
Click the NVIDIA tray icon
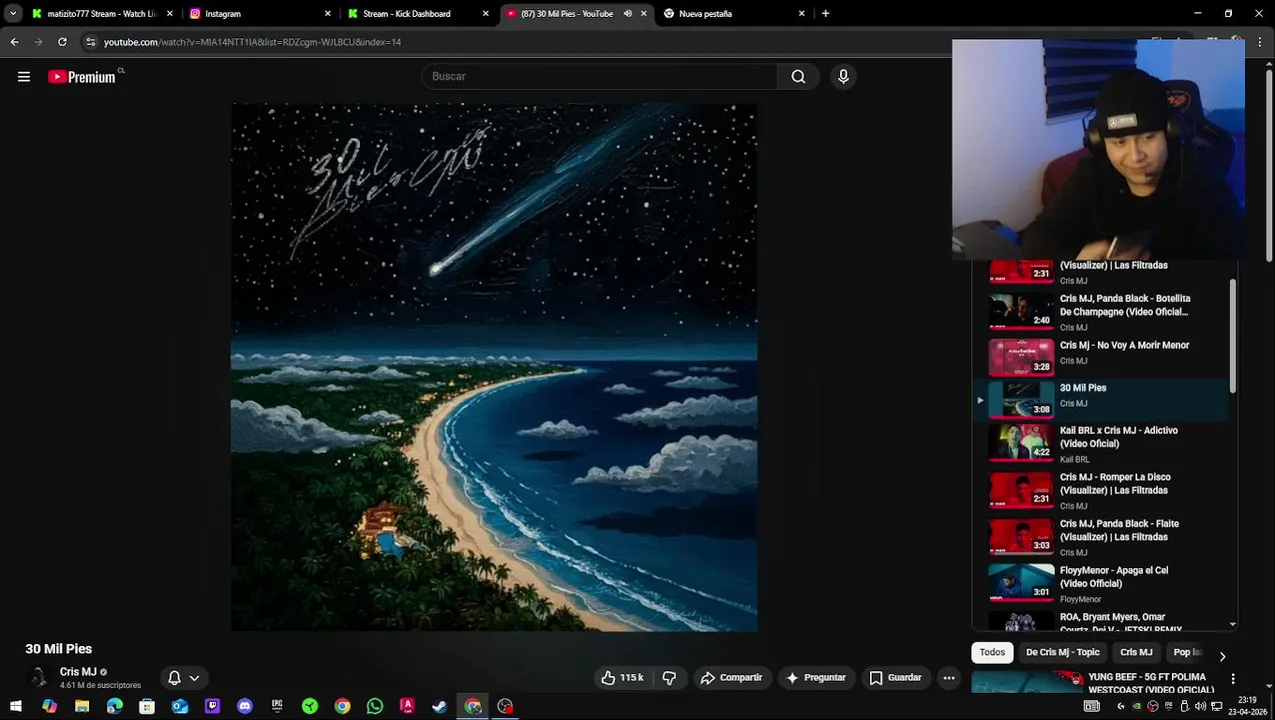click(x=1136, y=706)
